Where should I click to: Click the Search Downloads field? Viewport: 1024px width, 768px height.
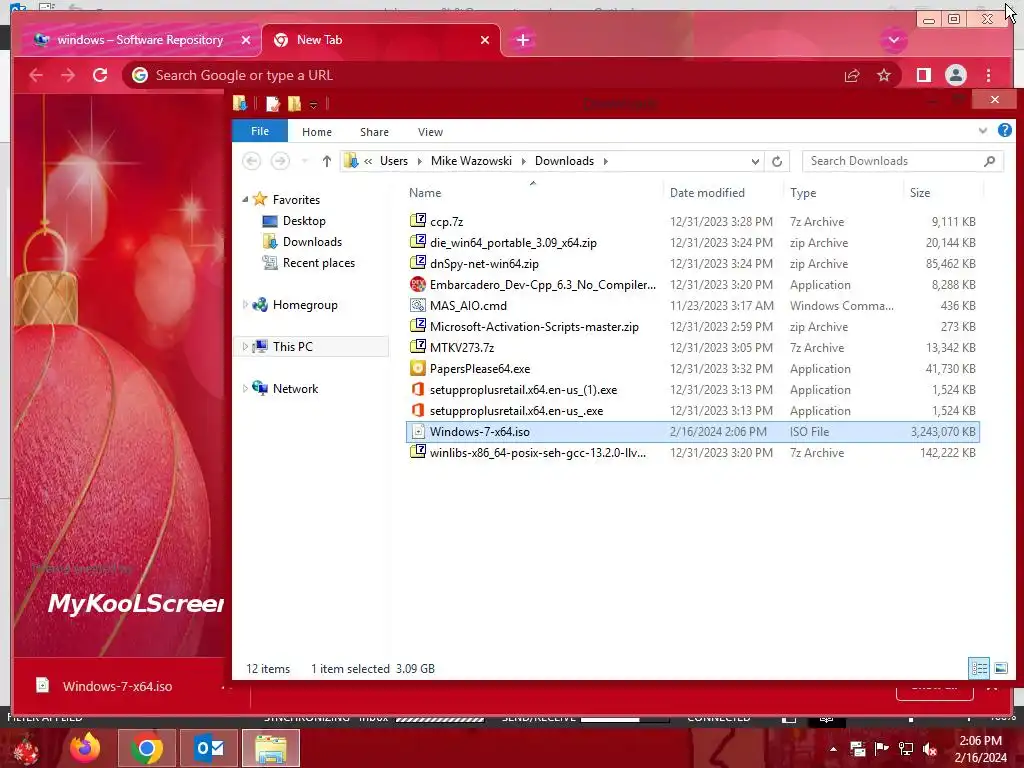point(903,161)
